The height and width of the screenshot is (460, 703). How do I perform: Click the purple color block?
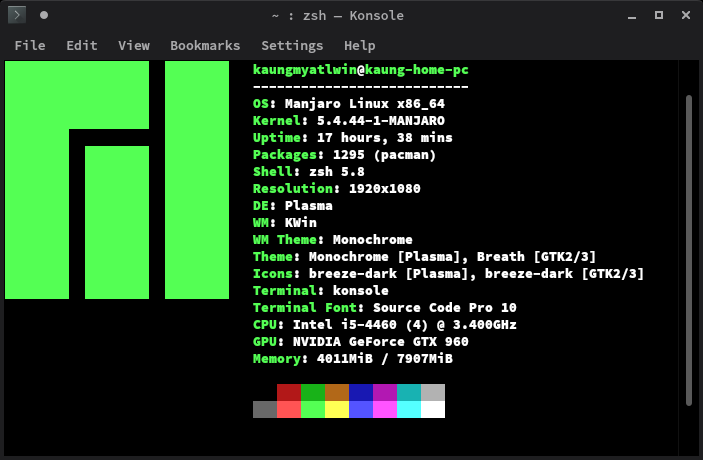(x=385, y=392)
